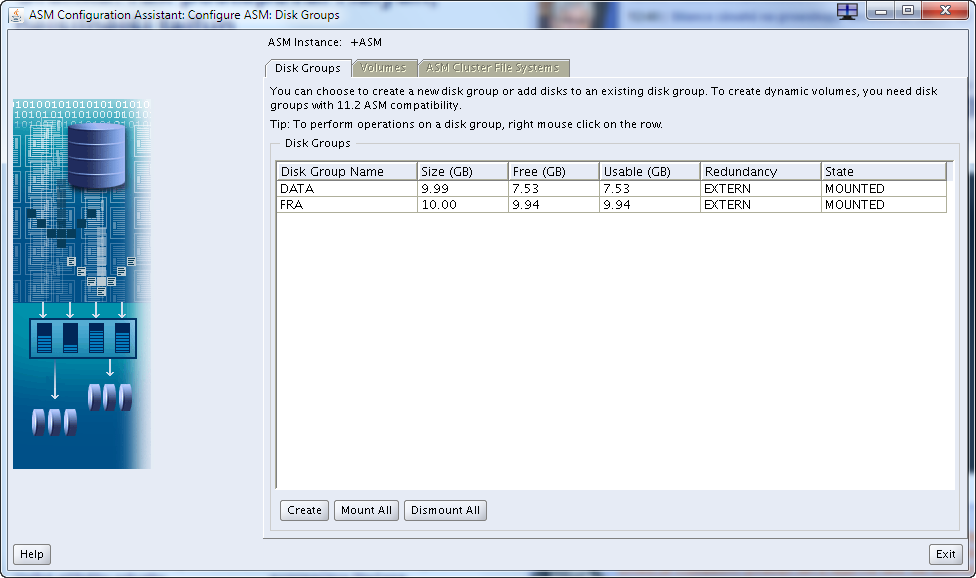Minimize the ASM Configuration Assistant window
Image resolution: width=976 pixels, height=578 pixels.
(880, 11)
